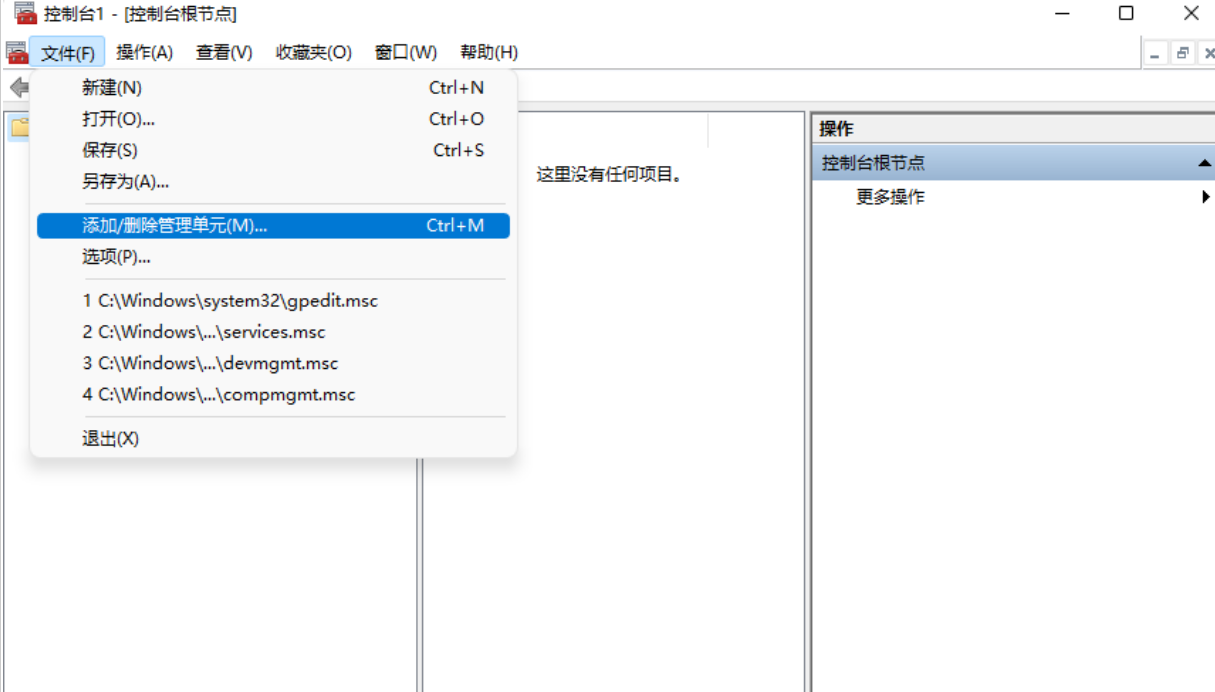Open the 查看(V) menu
This screenshot has width=1215, height=692.
pyautogui.click(x=224, y=52)
